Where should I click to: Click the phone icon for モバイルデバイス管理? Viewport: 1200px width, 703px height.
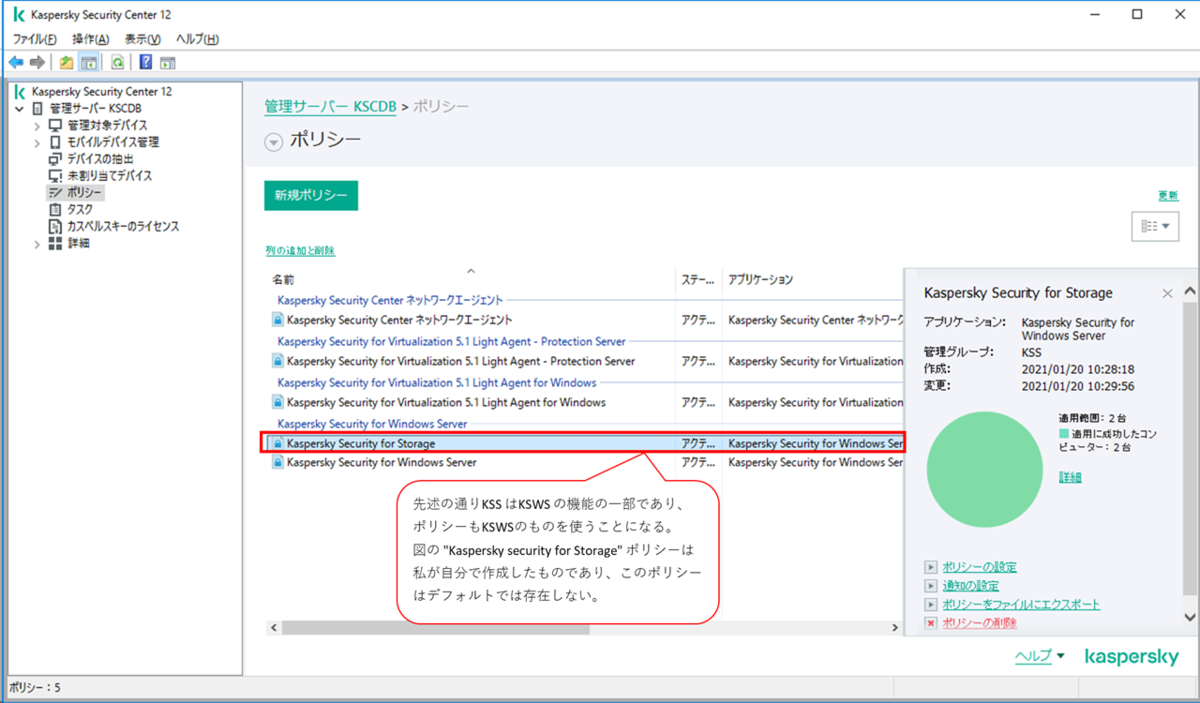[x=56, y=142]
